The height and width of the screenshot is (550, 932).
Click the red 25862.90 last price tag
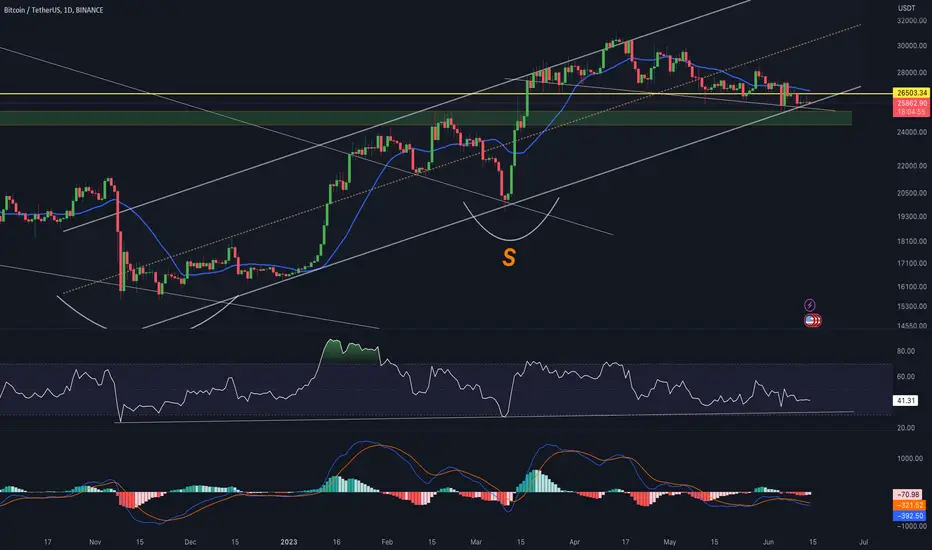(x=911, y=103)
